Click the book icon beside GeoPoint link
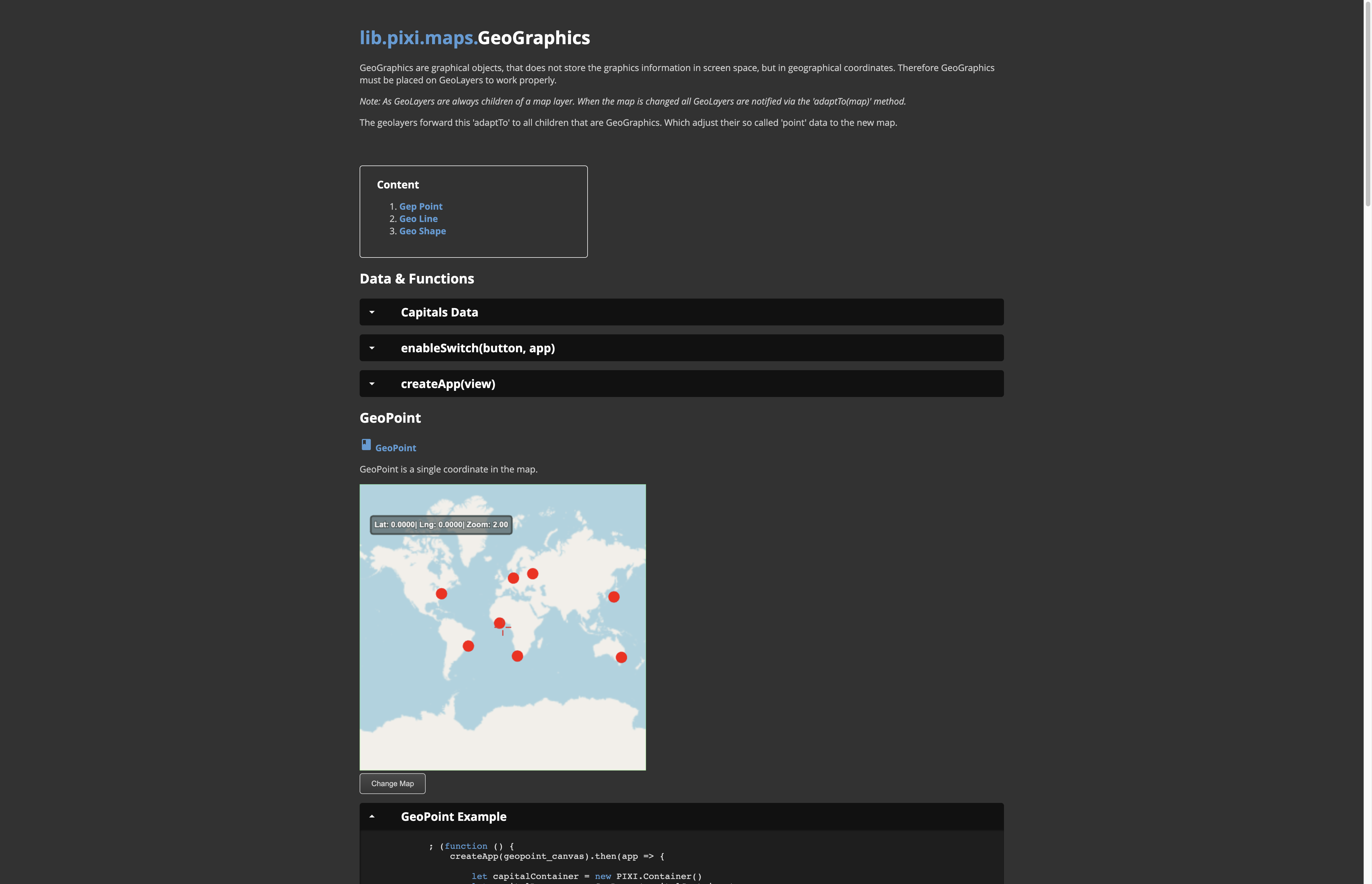 366,444
